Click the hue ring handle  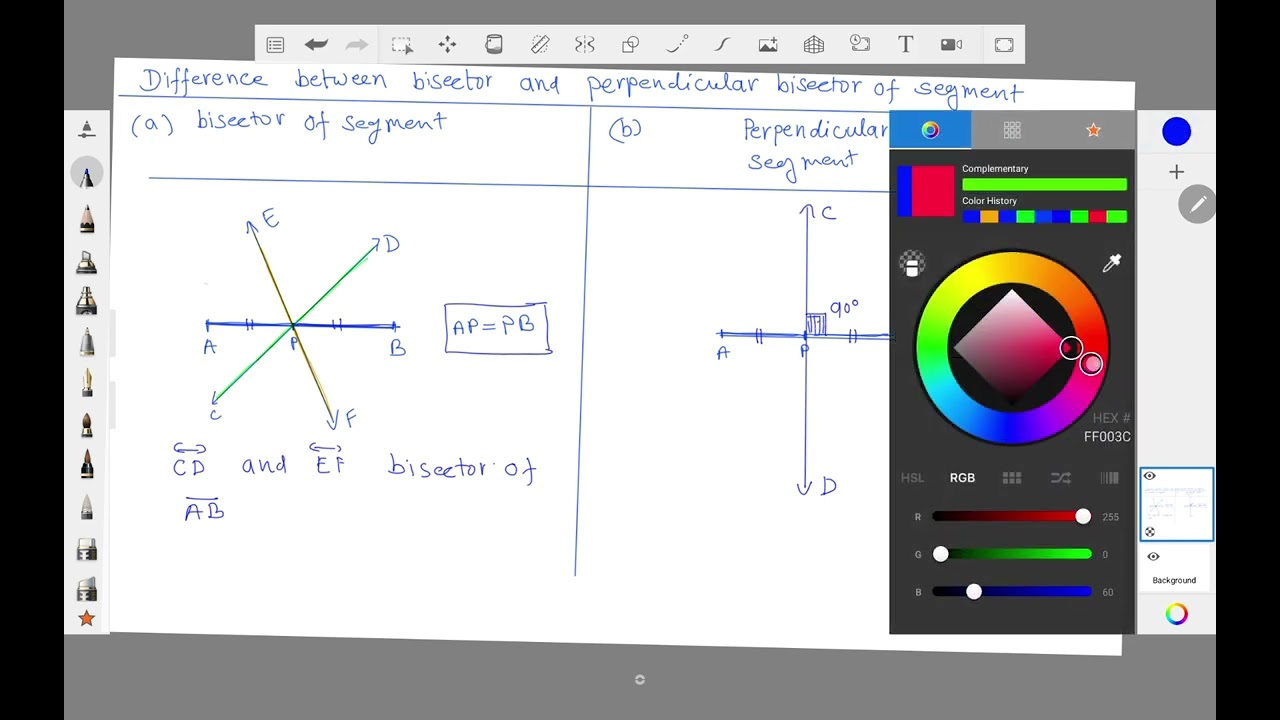1091,364
